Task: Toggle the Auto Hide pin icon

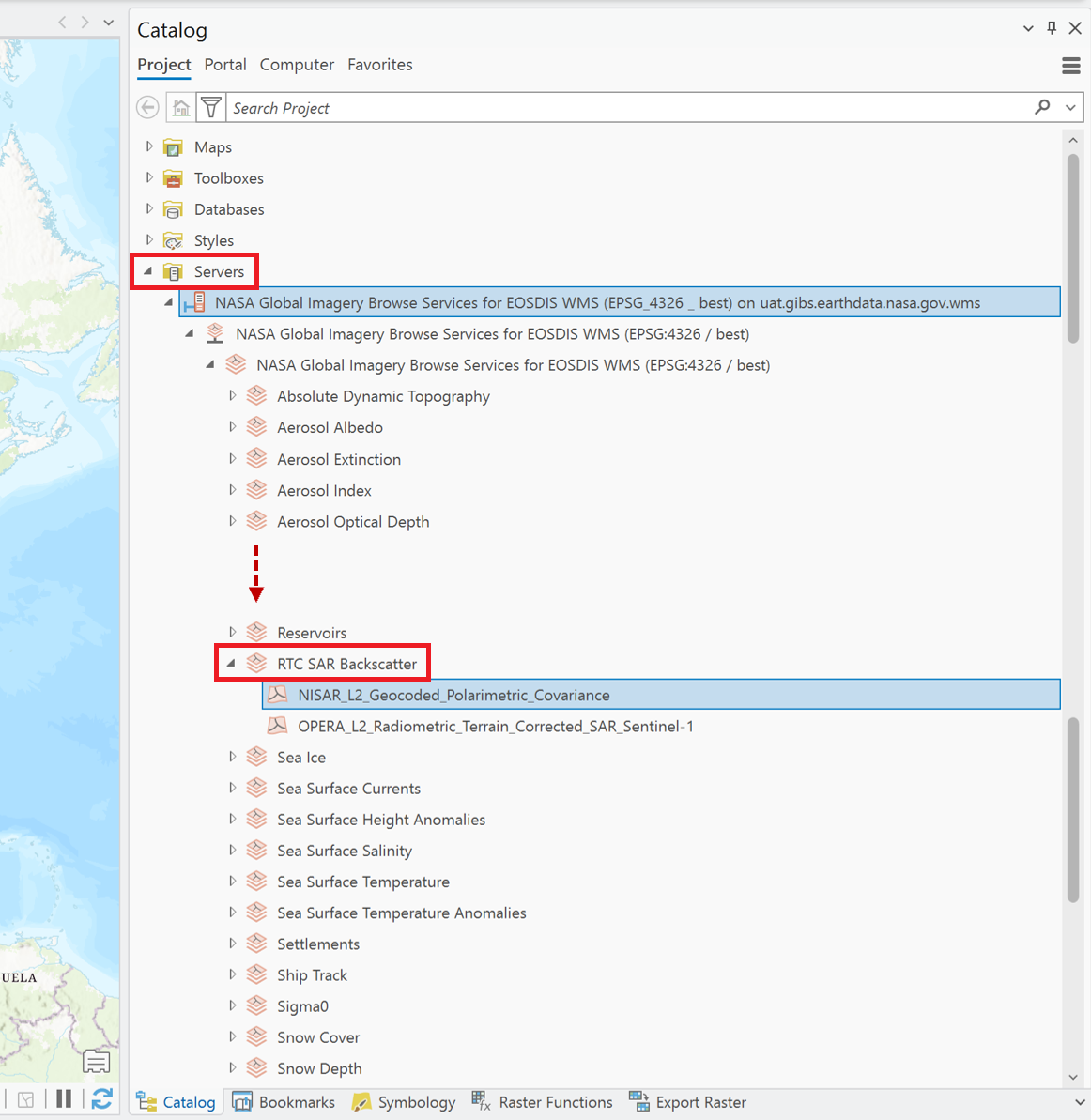Action: point(1052,28)
